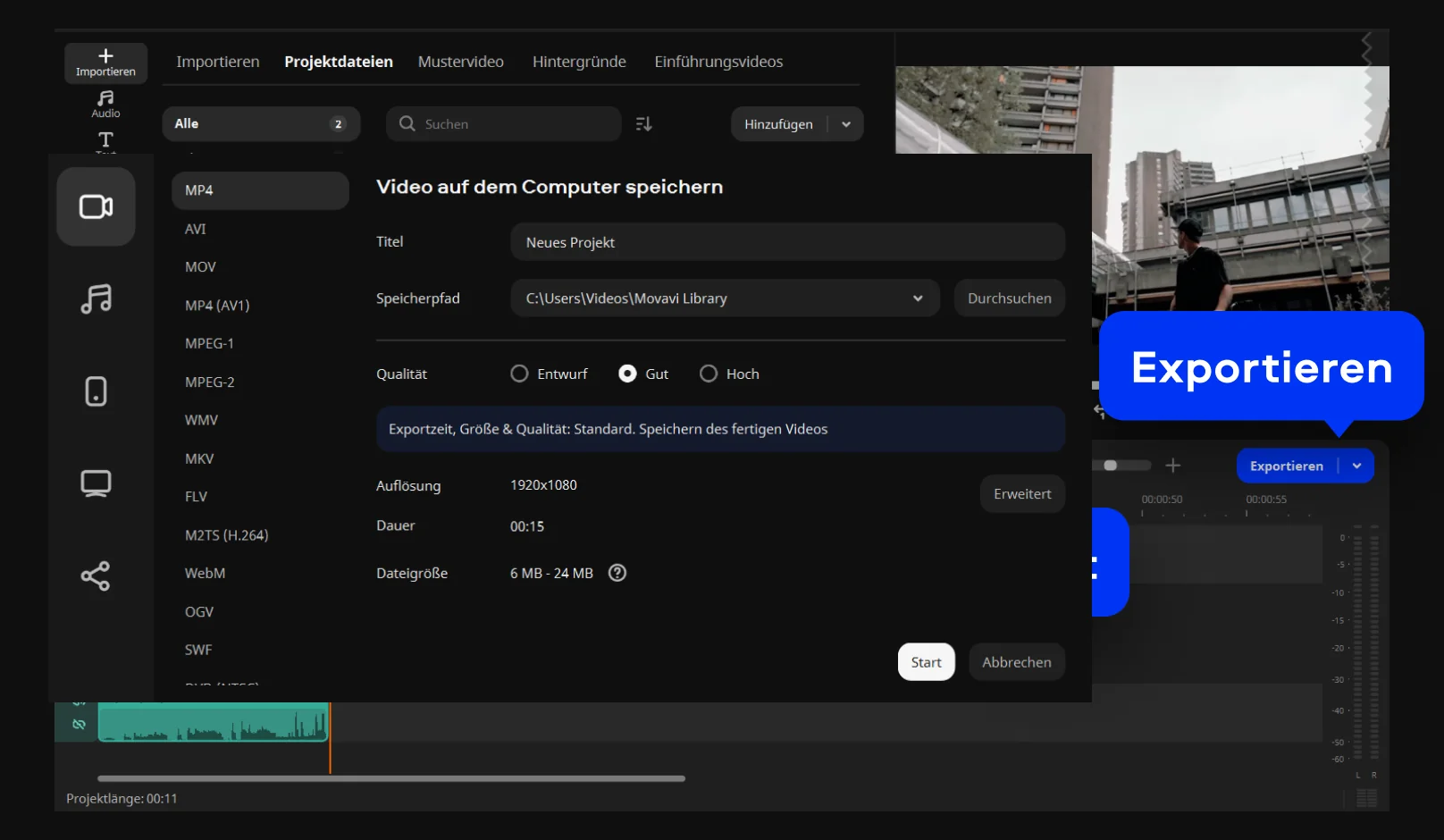The height and width of the screenshot is (840, 1444).
Task: Choose the mobile device export icon
Action: coord(96,391)
